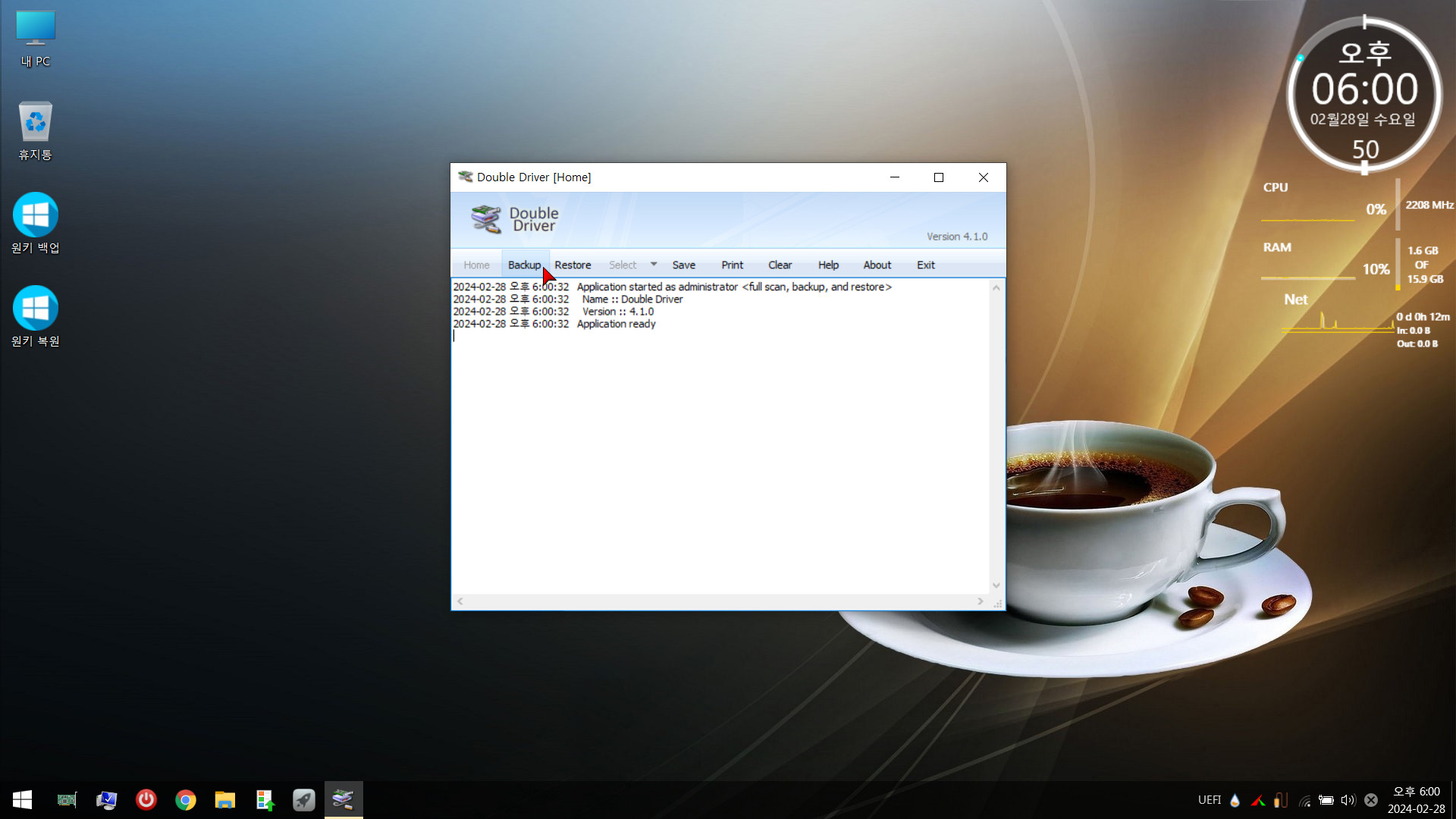Viewport: 1456px width, 819px height.
Task: Click the horizontal scroll right arrow
Action: click(x=981, y=601)
